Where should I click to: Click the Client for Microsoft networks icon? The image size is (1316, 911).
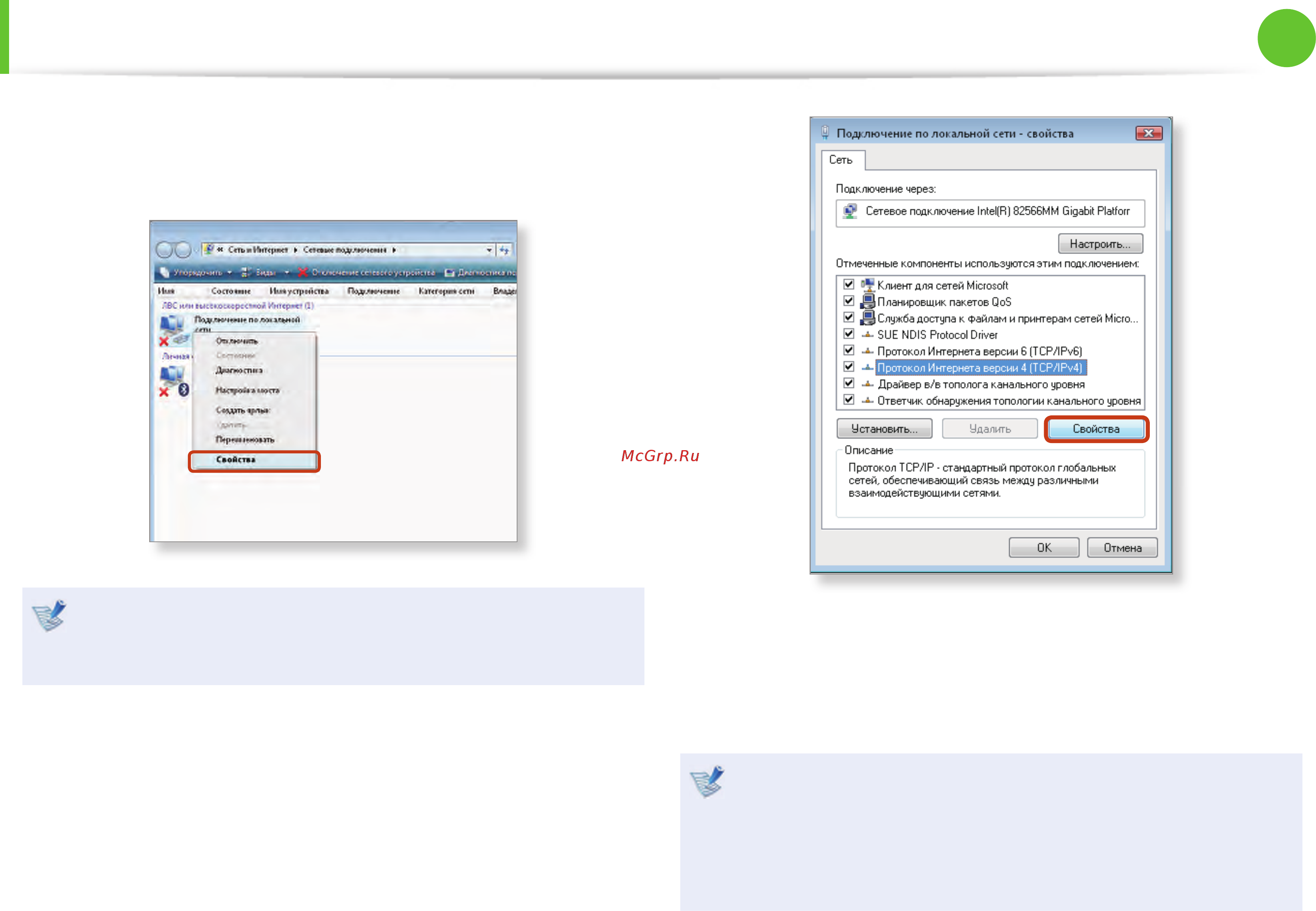pyautogui.click(x=867, y=285)
